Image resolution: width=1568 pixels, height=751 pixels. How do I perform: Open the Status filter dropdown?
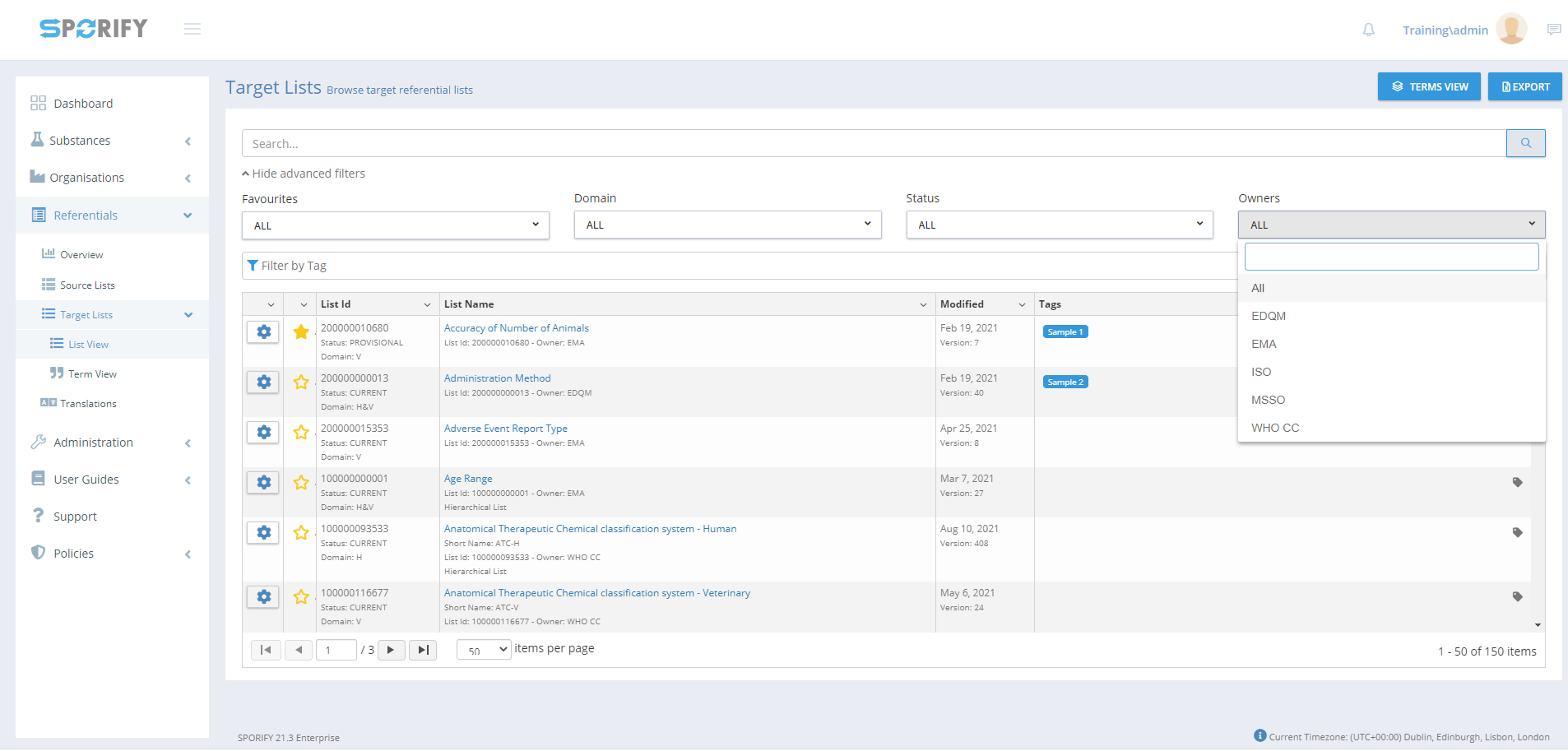pyautogui.click(x=1059, y=225)
